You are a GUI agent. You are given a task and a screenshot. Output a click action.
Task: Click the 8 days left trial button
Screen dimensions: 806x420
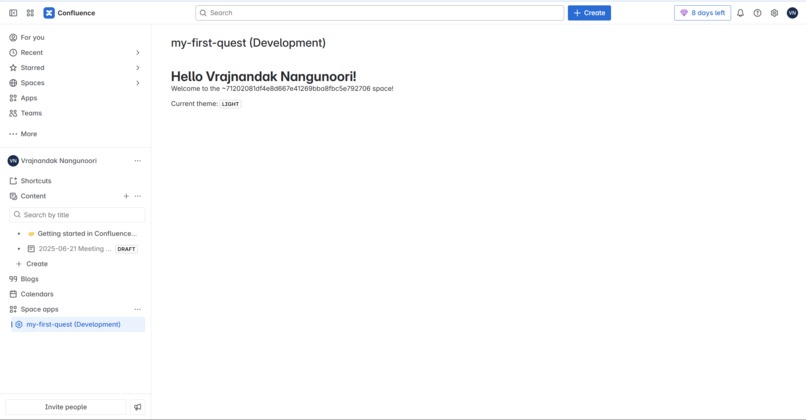point(702,13)
